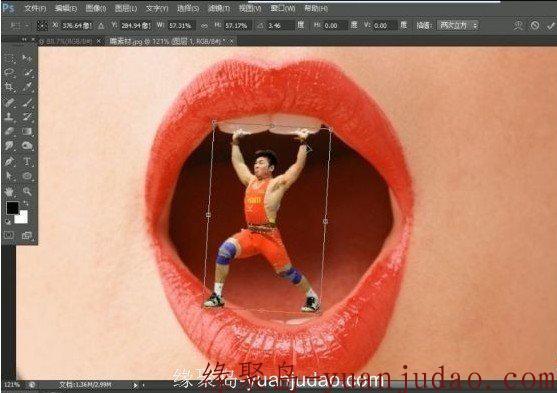557x393 pixels.
Task: Select the Lasso tool
Action: 10,72
